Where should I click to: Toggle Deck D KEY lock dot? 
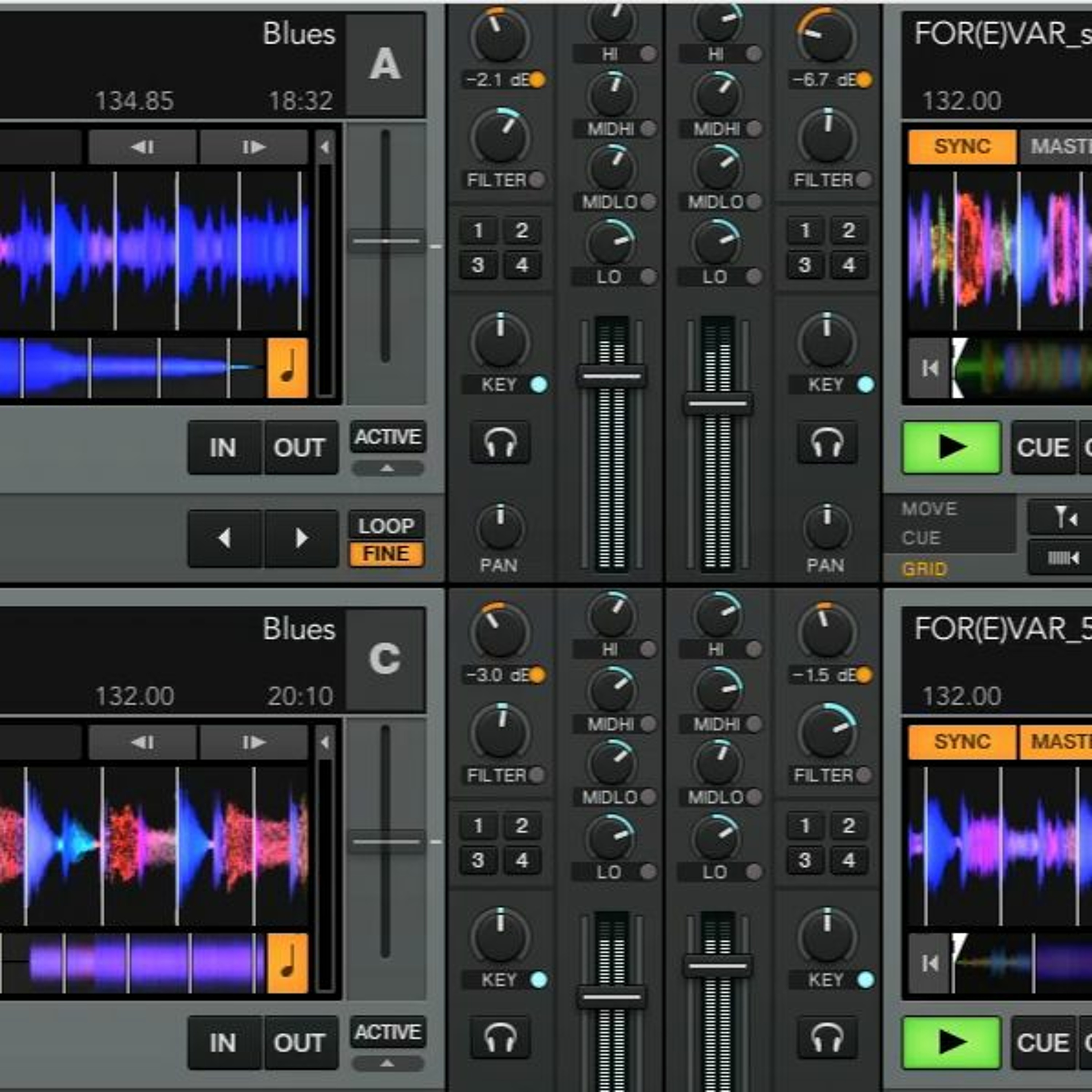tap(865, 980)
